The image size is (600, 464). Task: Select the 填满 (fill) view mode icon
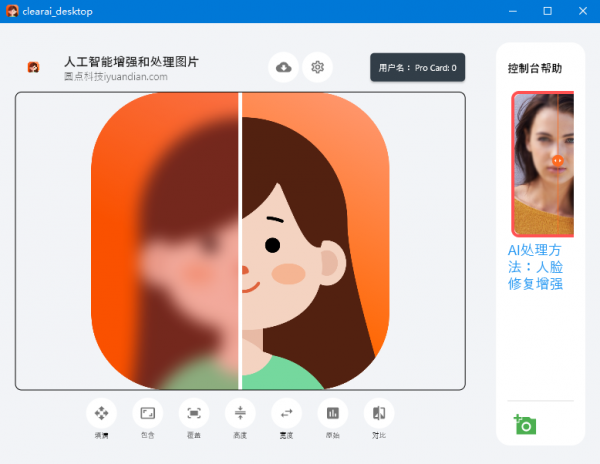pos(101,413)
